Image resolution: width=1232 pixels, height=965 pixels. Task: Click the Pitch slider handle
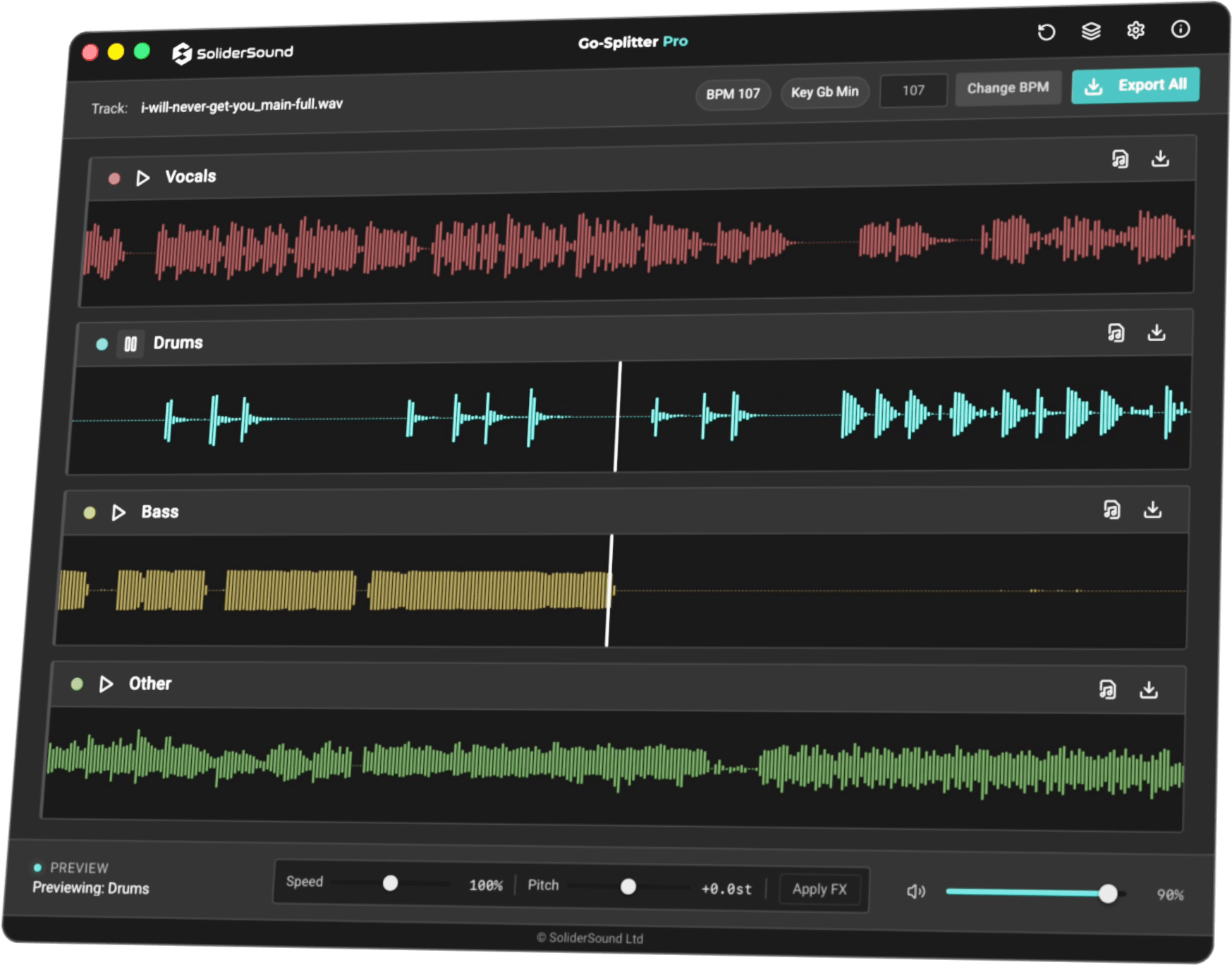point(628,887)
